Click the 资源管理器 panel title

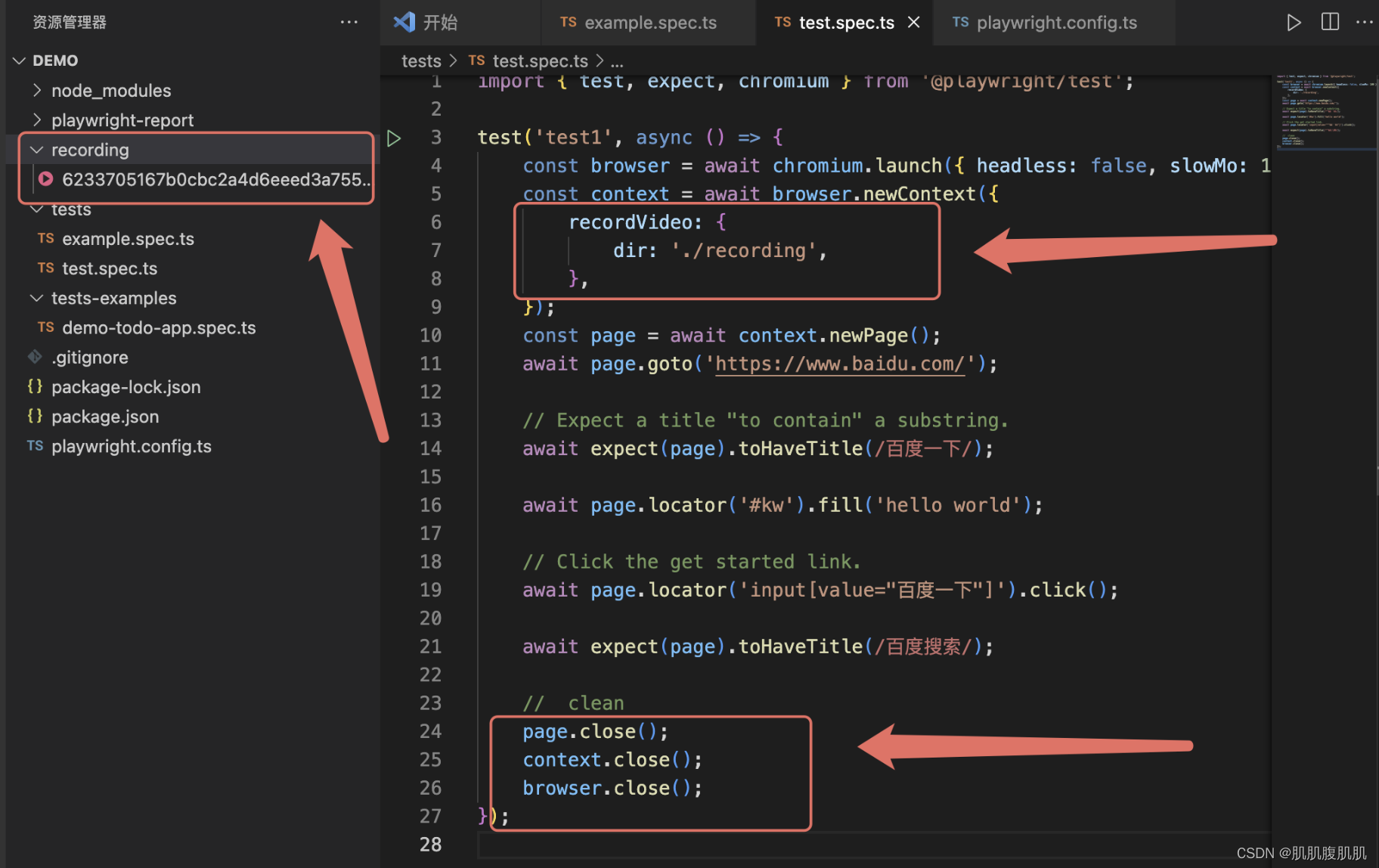click(70, 23)
